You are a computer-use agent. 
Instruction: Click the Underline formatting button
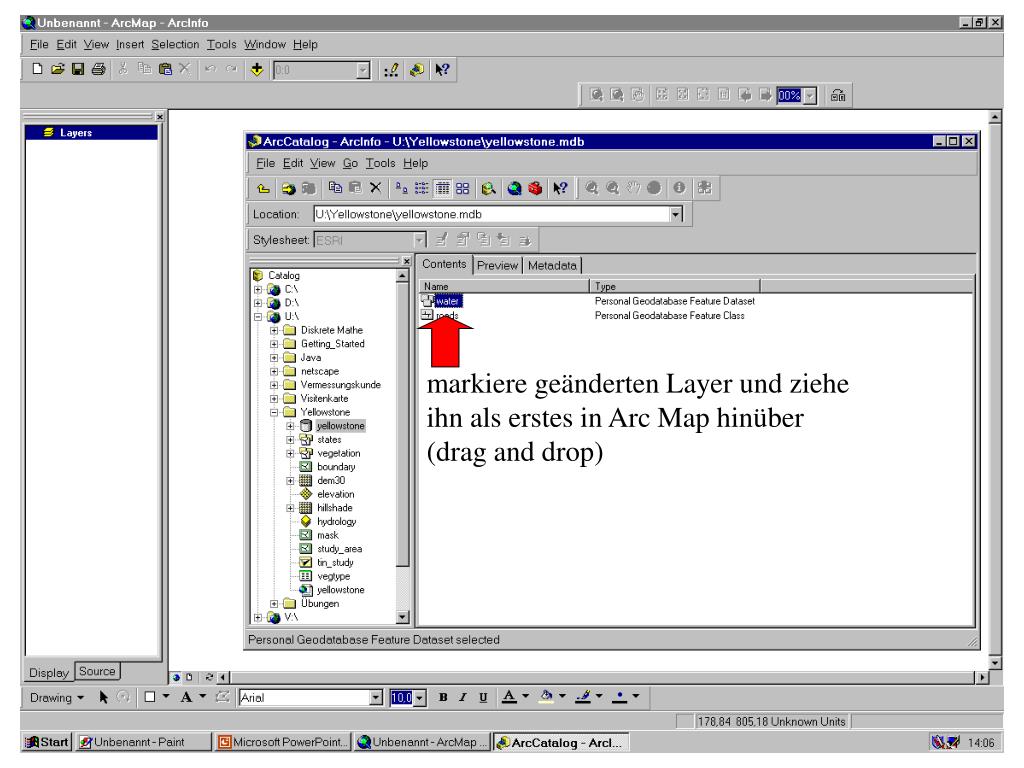[483, 697]
